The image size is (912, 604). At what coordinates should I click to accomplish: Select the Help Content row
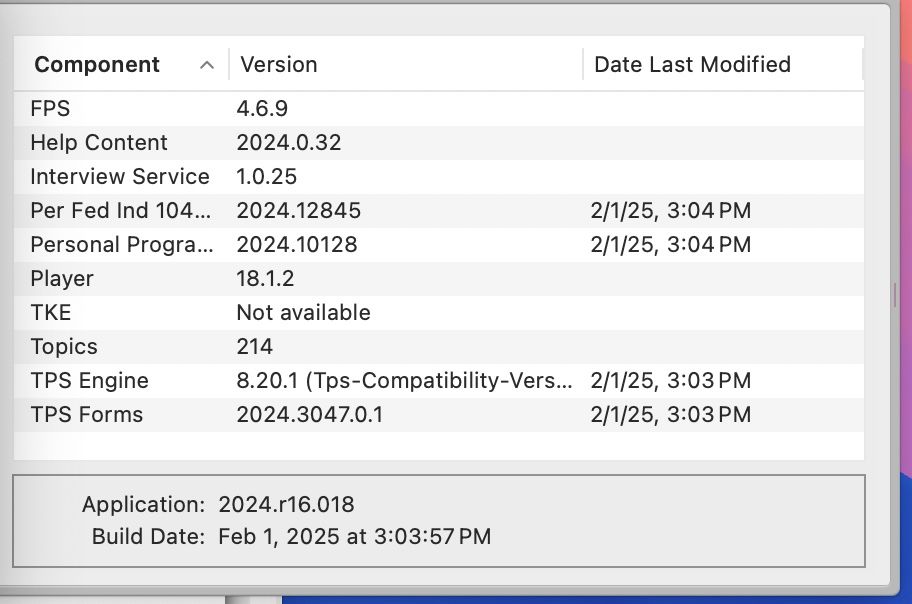[99, 142]
